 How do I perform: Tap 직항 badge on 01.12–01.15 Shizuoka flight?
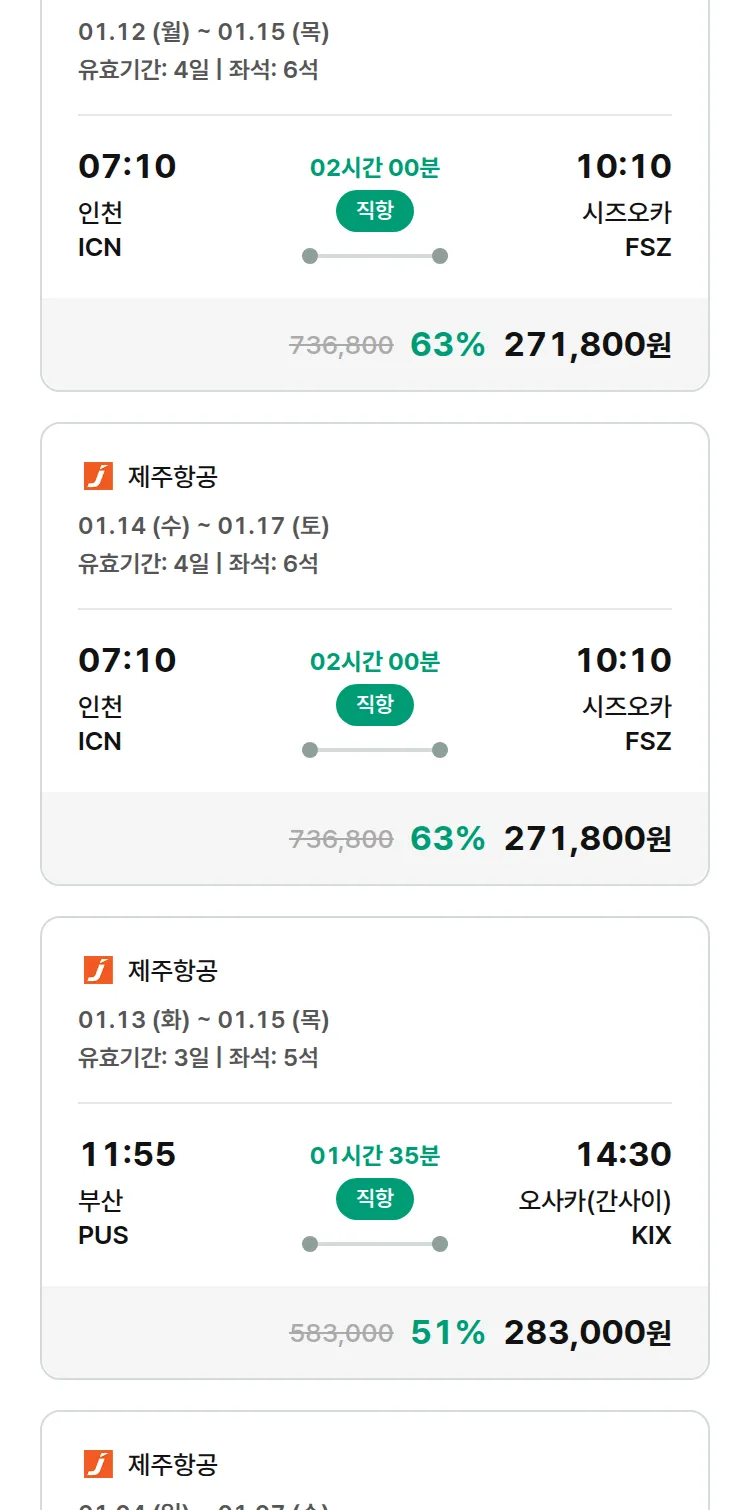point(374,211)
